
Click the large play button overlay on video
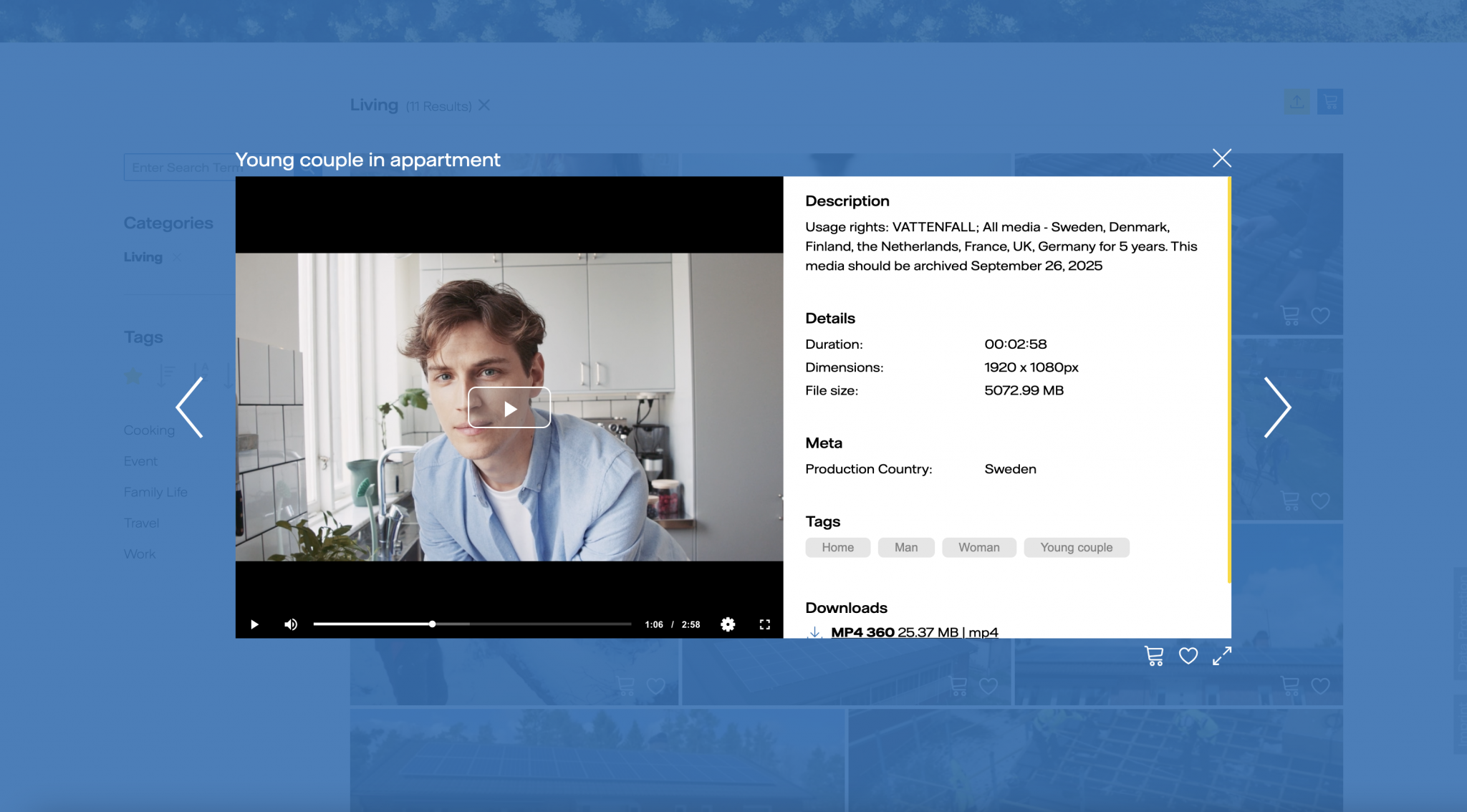509,408
